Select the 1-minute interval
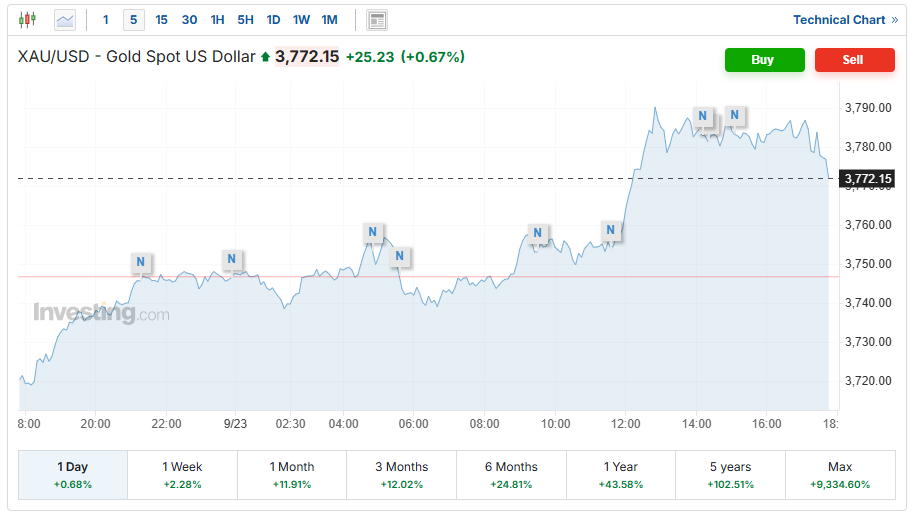Viewport: 914px width, 519px height. coord(106,20)
